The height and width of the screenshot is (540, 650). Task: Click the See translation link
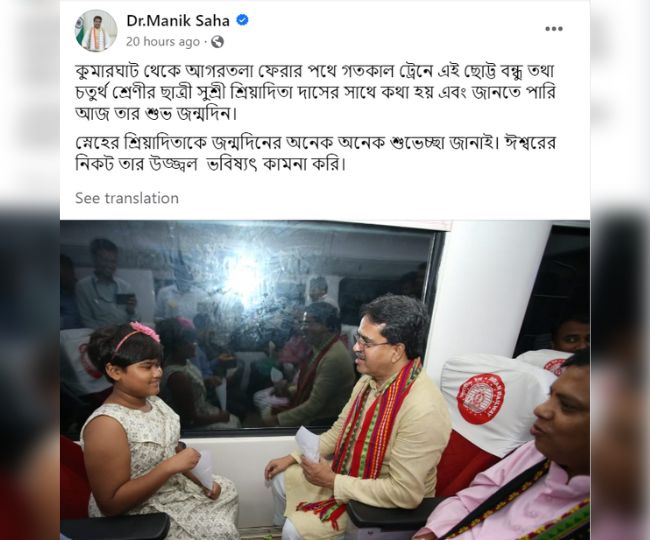point(127,198)
